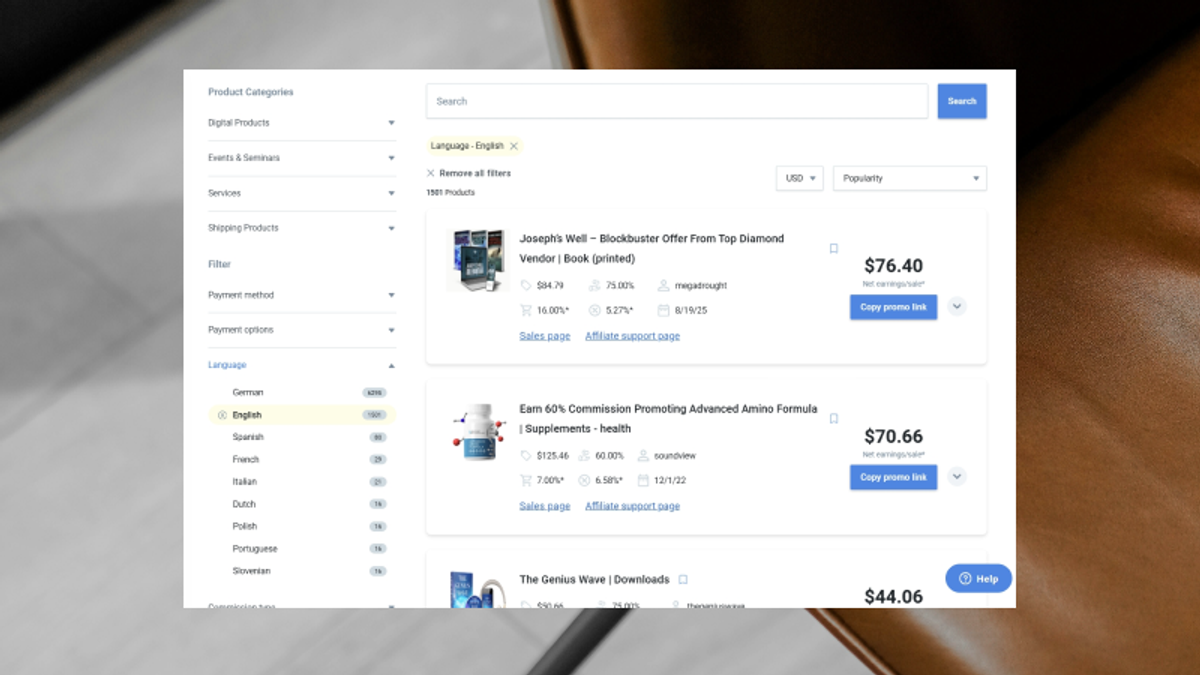
Task: Click the X icon beside Remove all filters
Action: pyautogui.click(x=431, y=173)
